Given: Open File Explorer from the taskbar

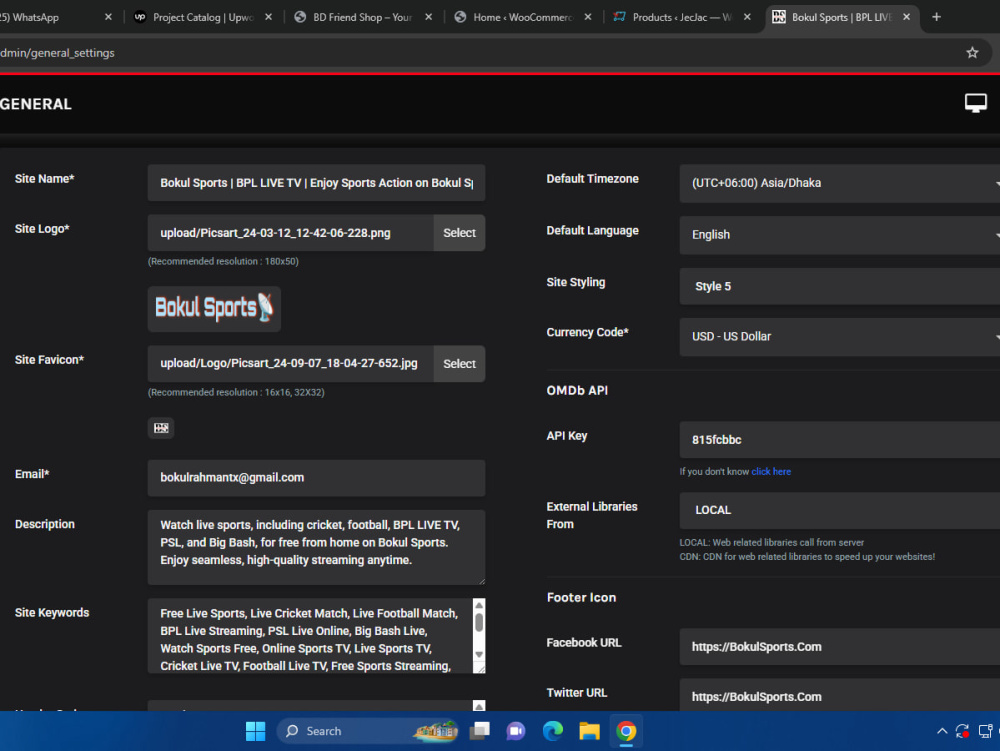Looking at the screenshot, I should [x=589, y=731].
